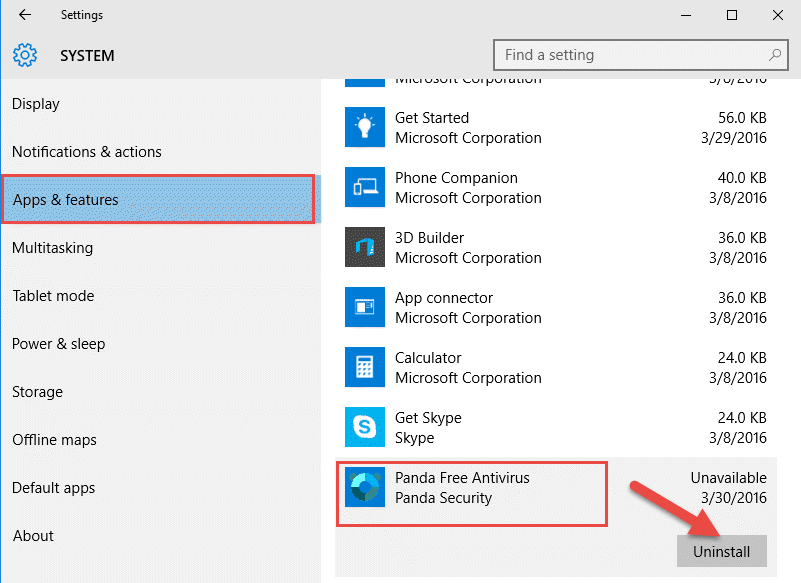The height and width of the screenshot is (583, 801).
Task: Click the back arrow in Settings
Action: (24, 15)
